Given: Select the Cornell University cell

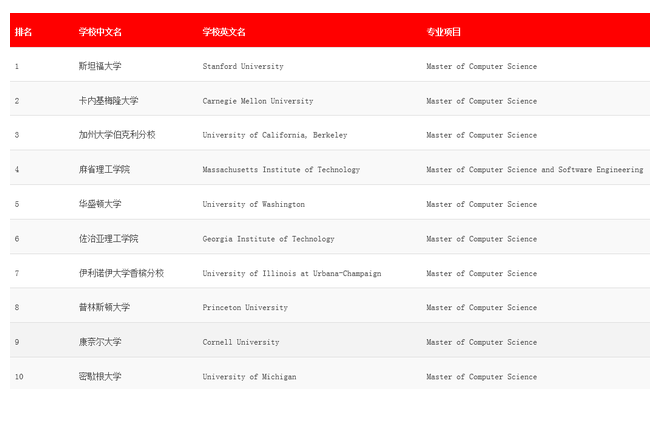Looking at the screenshot, I should tap(241, 342).
